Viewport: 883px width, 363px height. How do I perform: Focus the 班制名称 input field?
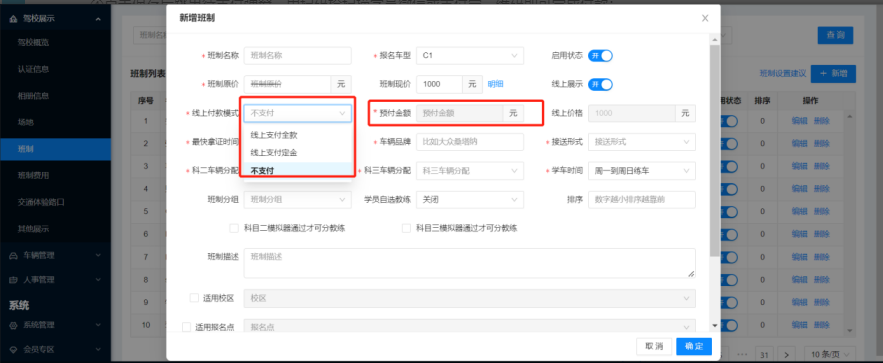(x=297, y=56)
